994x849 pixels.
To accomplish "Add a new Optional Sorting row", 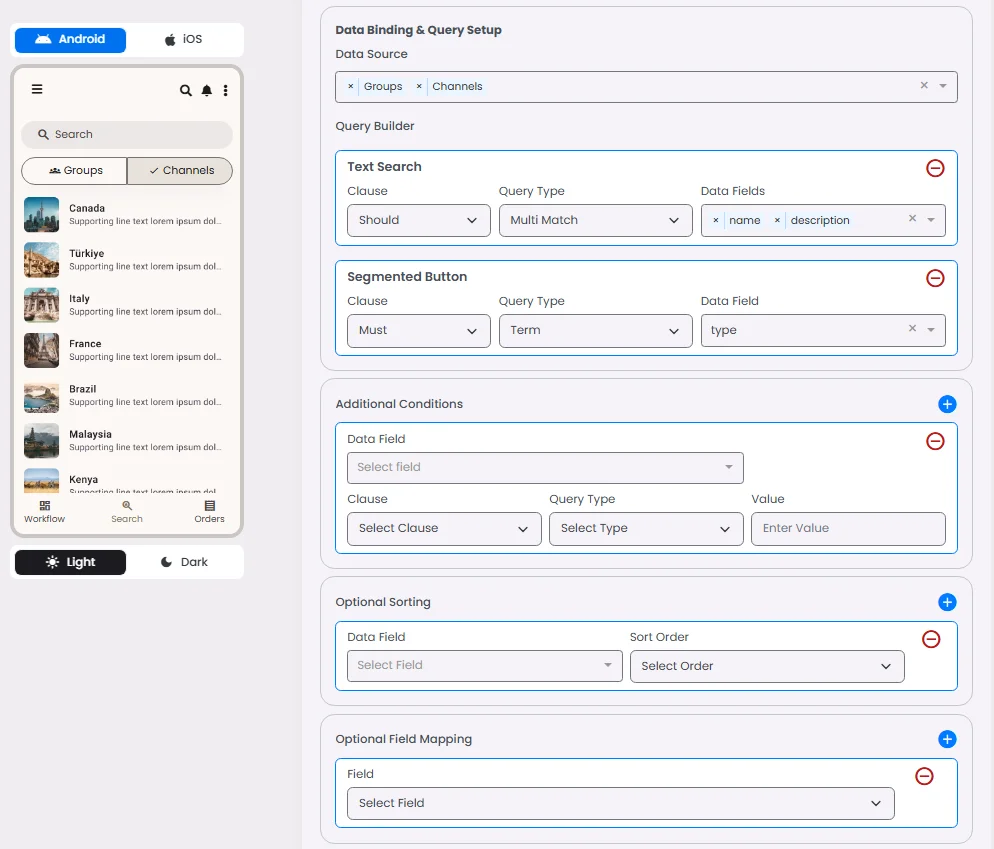I will pos(947,602).
